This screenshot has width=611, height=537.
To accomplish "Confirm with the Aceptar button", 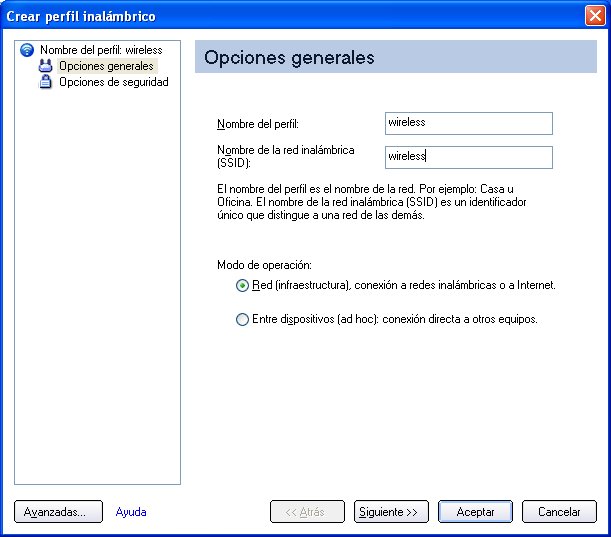I will [x=475, y=511].
